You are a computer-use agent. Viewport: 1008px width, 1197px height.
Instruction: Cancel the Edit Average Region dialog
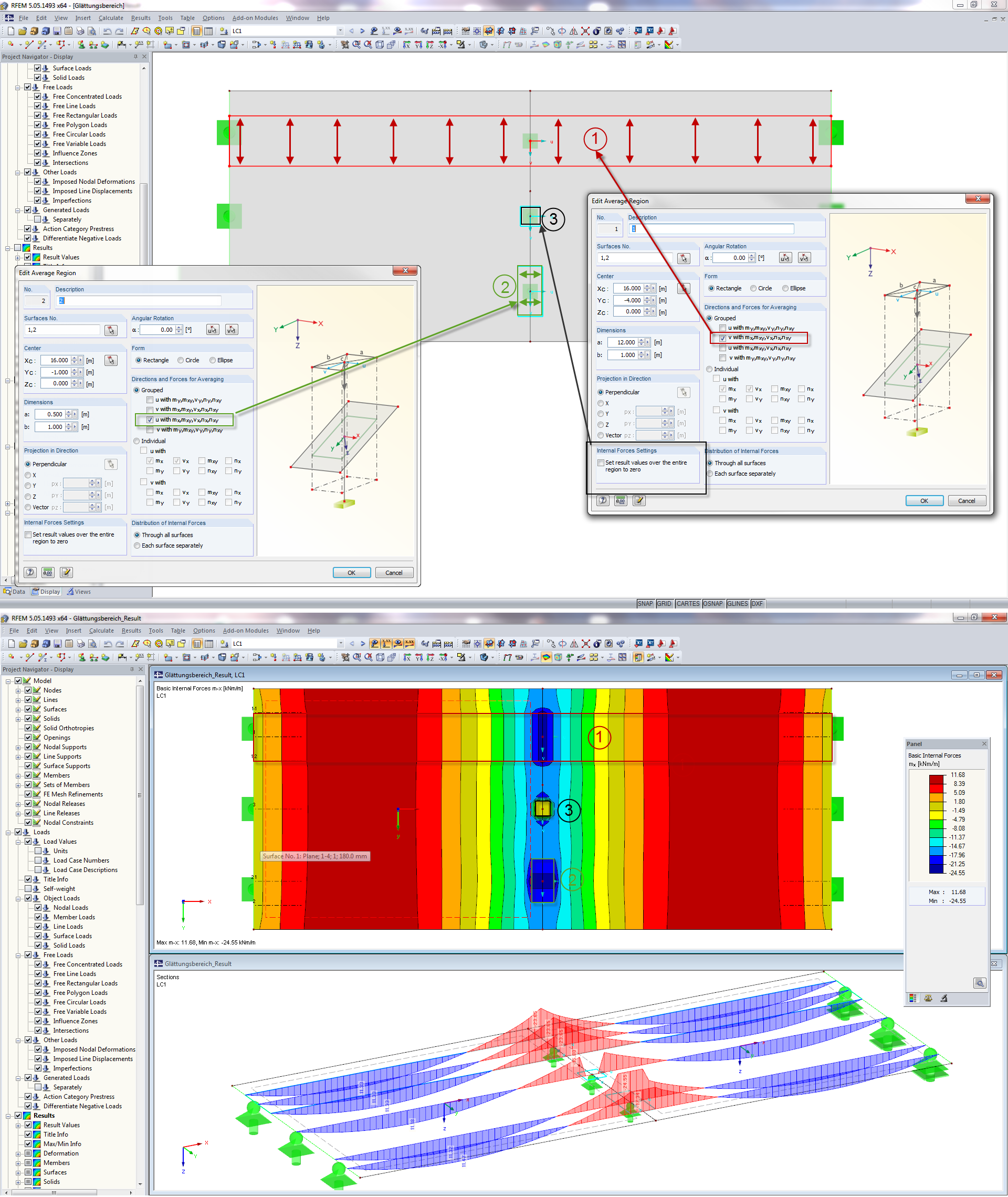(967, 500)
